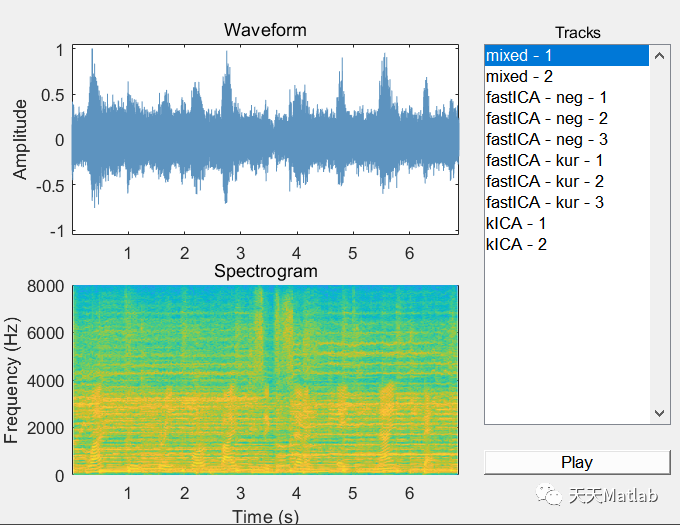Click the Play button
This screenshot has width=680, height=525.
tap(577, 462)
